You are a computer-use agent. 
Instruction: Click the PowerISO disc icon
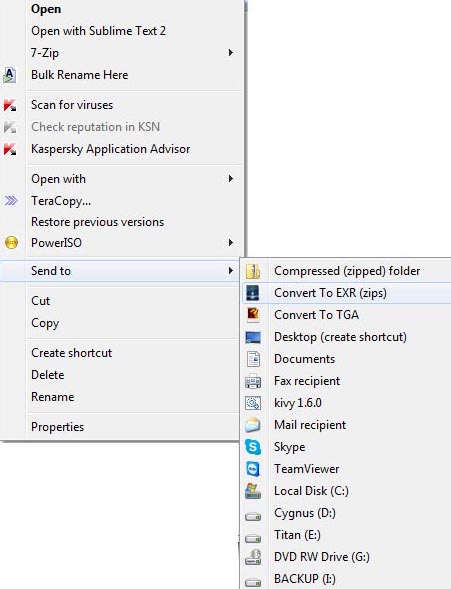click(11, 243)
